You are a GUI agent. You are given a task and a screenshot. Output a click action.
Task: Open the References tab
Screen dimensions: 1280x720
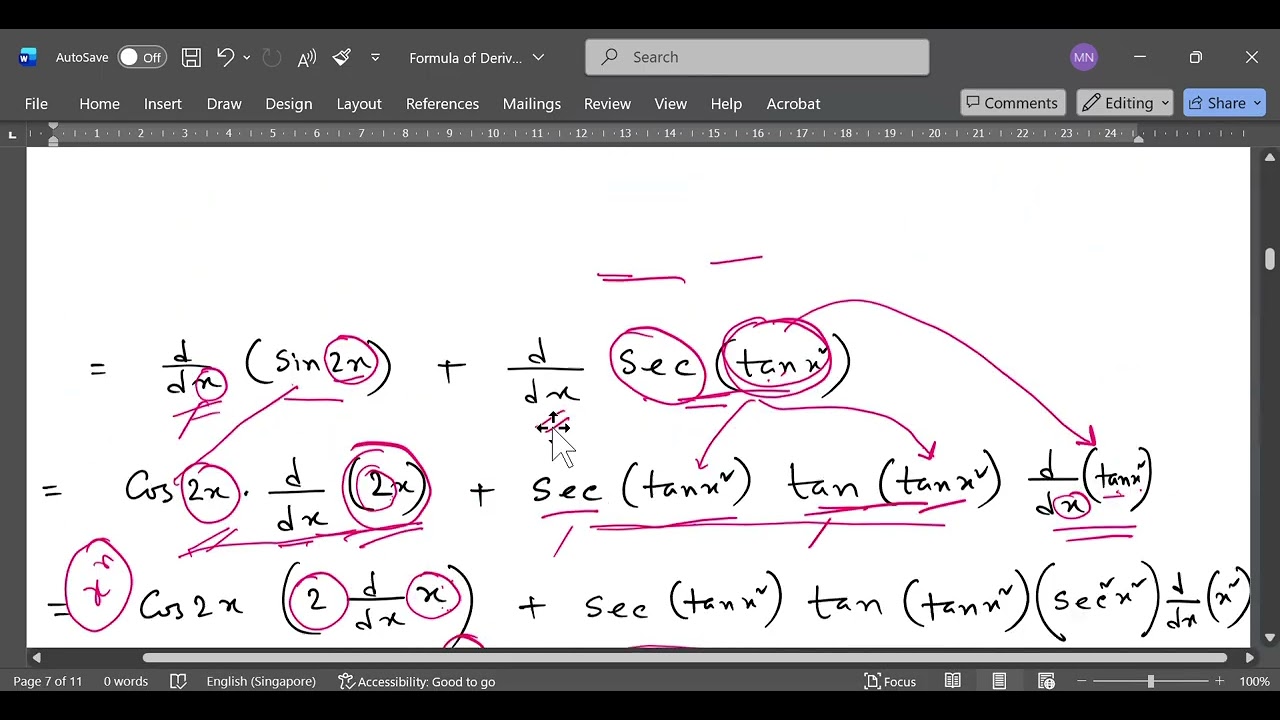tap(442, 103)
